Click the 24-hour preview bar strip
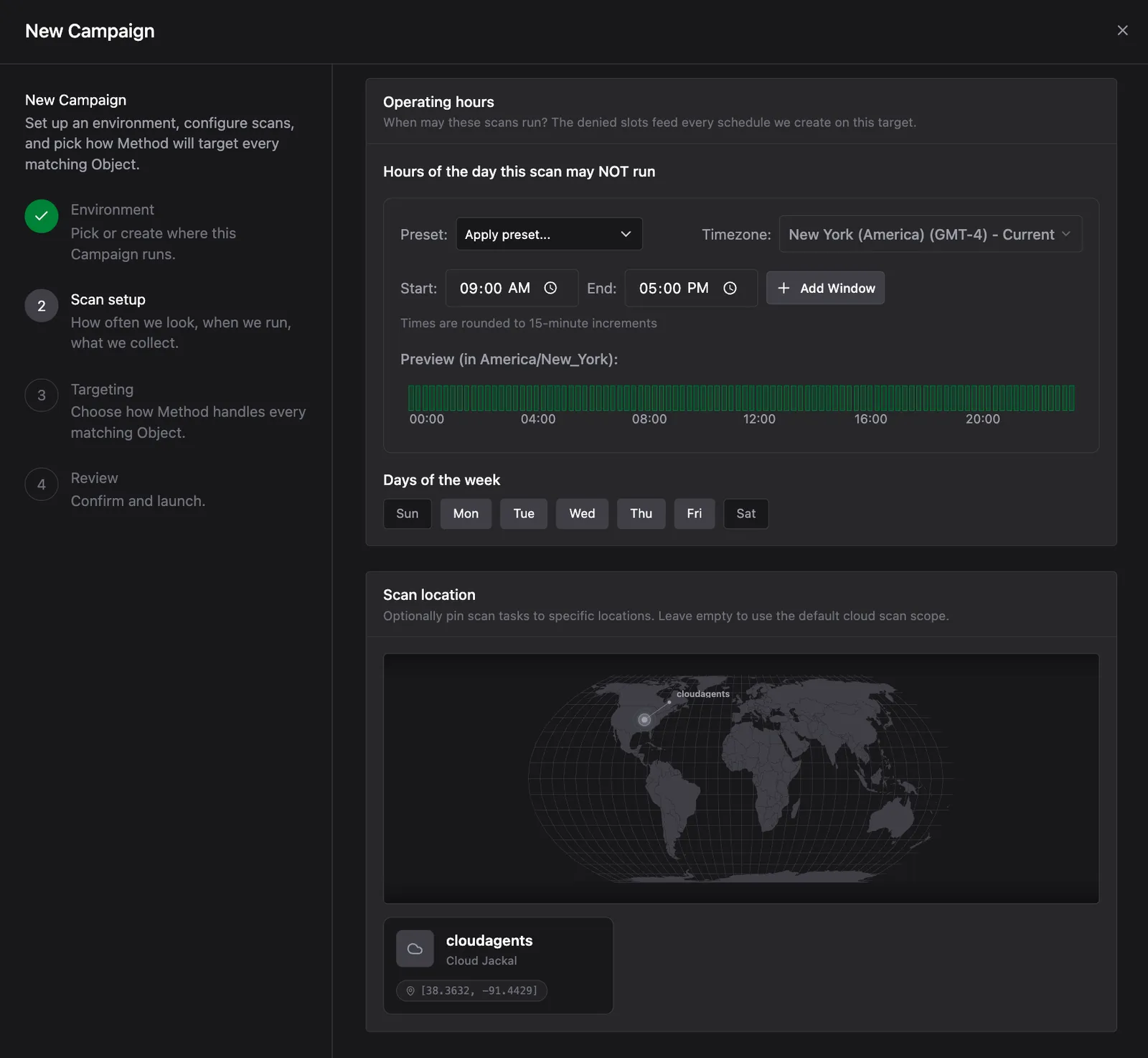 [x=741, y=398]
